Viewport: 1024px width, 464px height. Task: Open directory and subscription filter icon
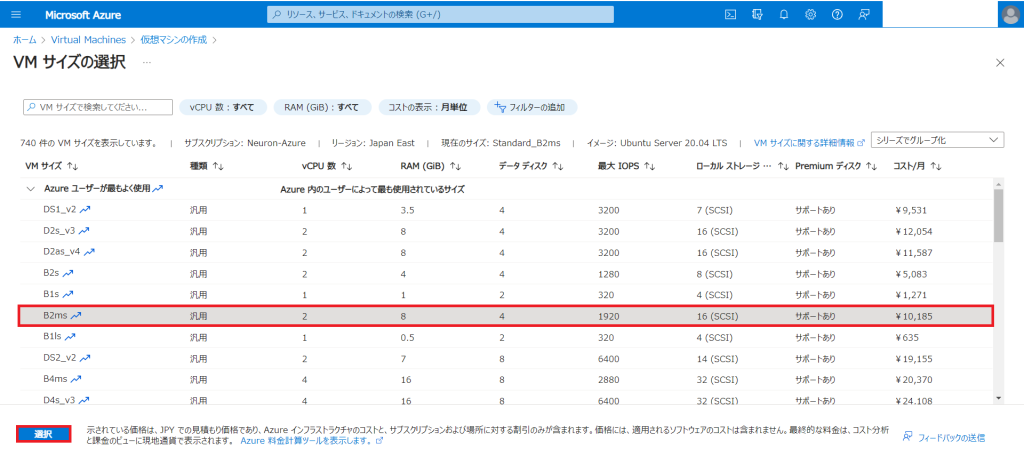pyautogui.click(x=758, y=14)
